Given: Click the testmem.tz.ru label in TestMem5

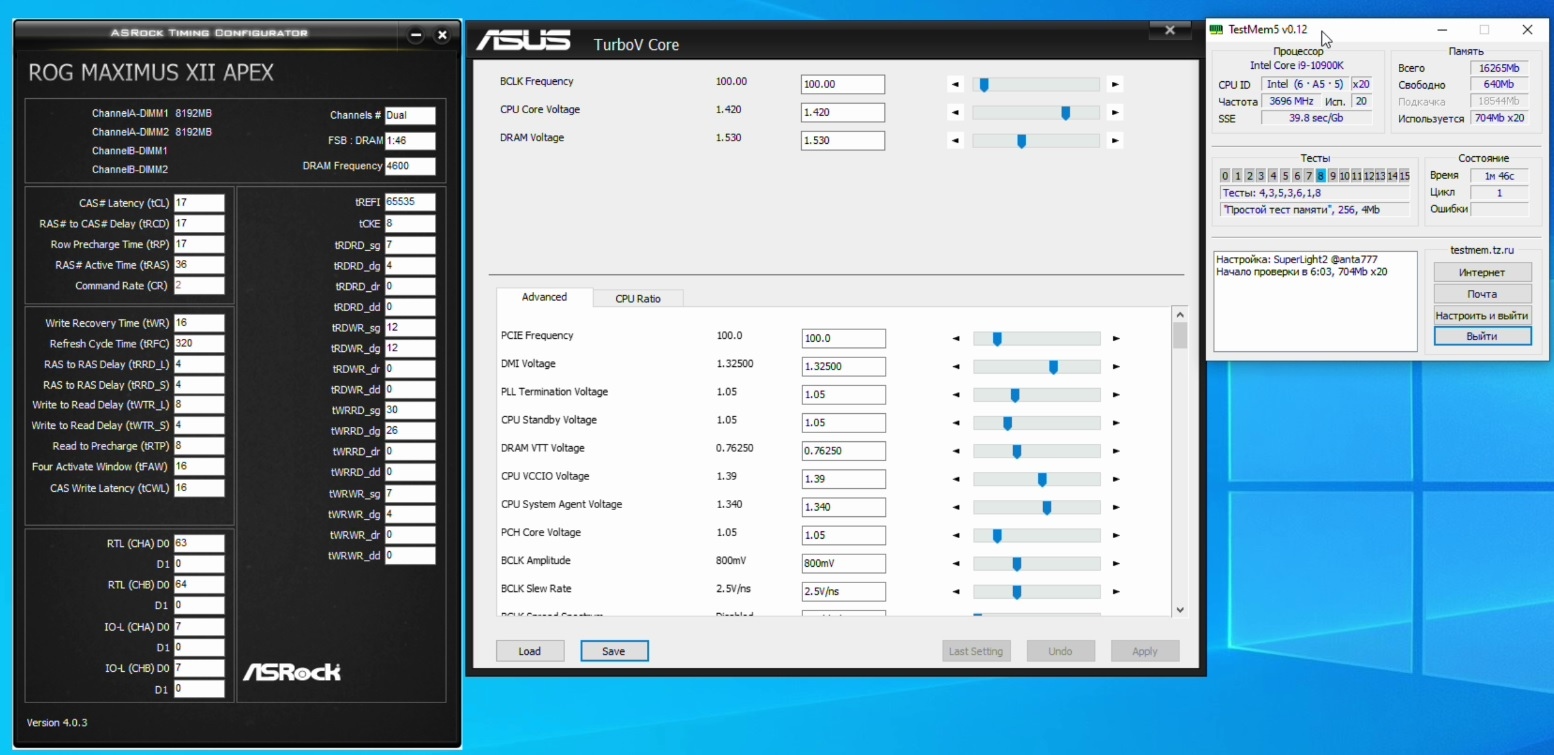Looking at the screenshot, I should (1482, 250).
